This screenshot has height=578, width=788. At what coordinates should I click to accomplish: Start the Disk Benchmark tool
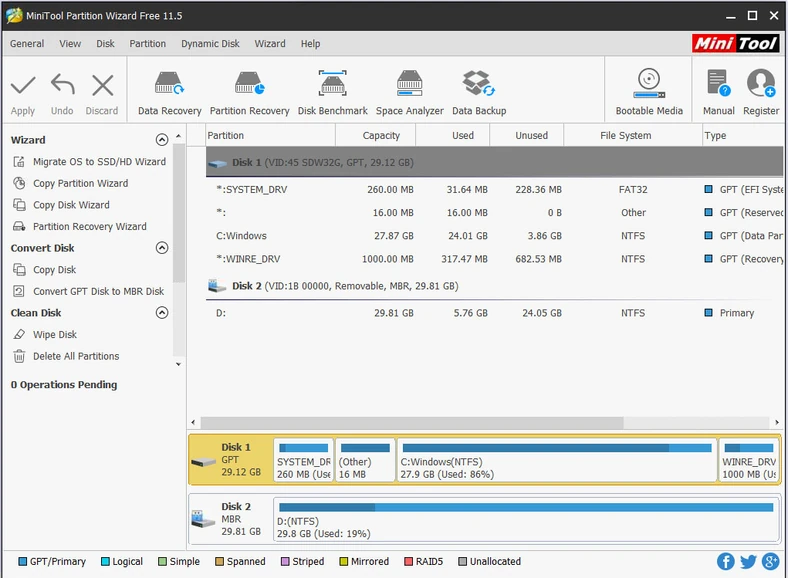332,92
